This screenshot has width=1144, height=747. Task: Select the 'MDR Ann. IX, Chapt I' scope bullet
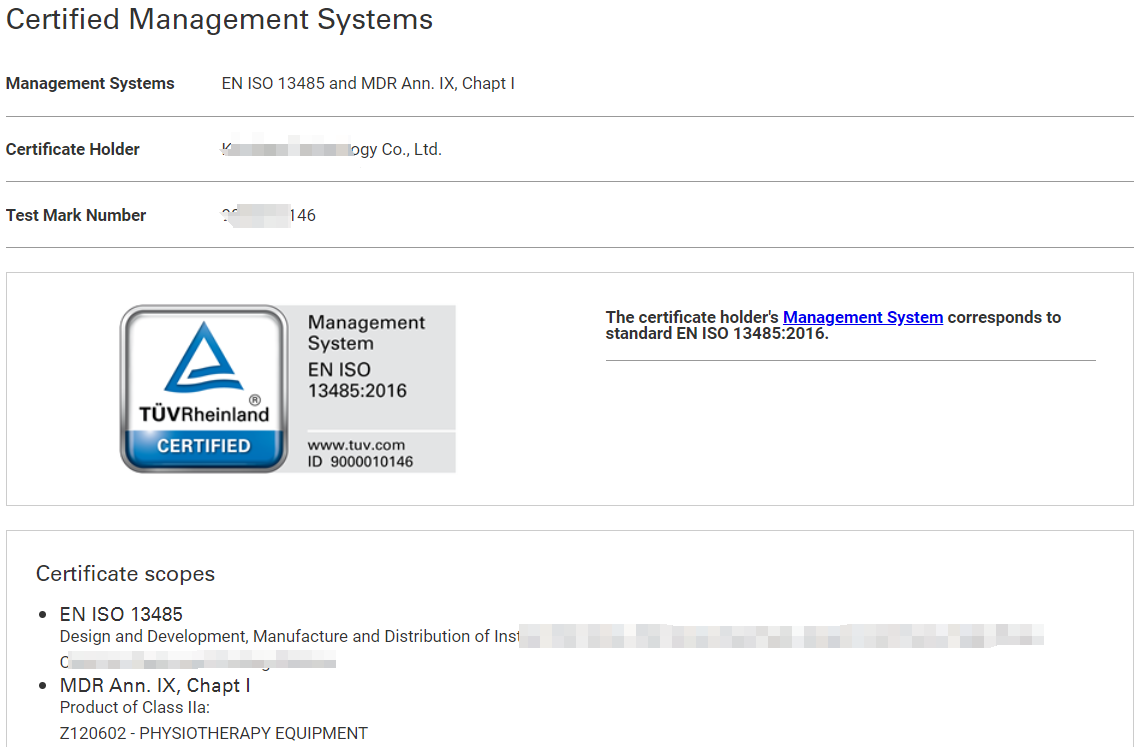[155, 686]
